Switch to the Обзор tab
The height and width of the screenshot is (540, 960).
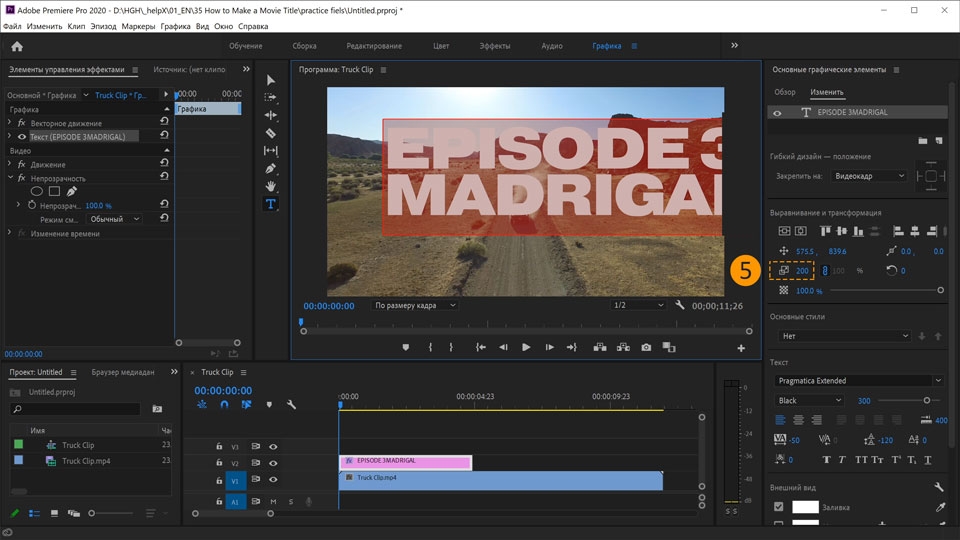[x=785, y=92]
